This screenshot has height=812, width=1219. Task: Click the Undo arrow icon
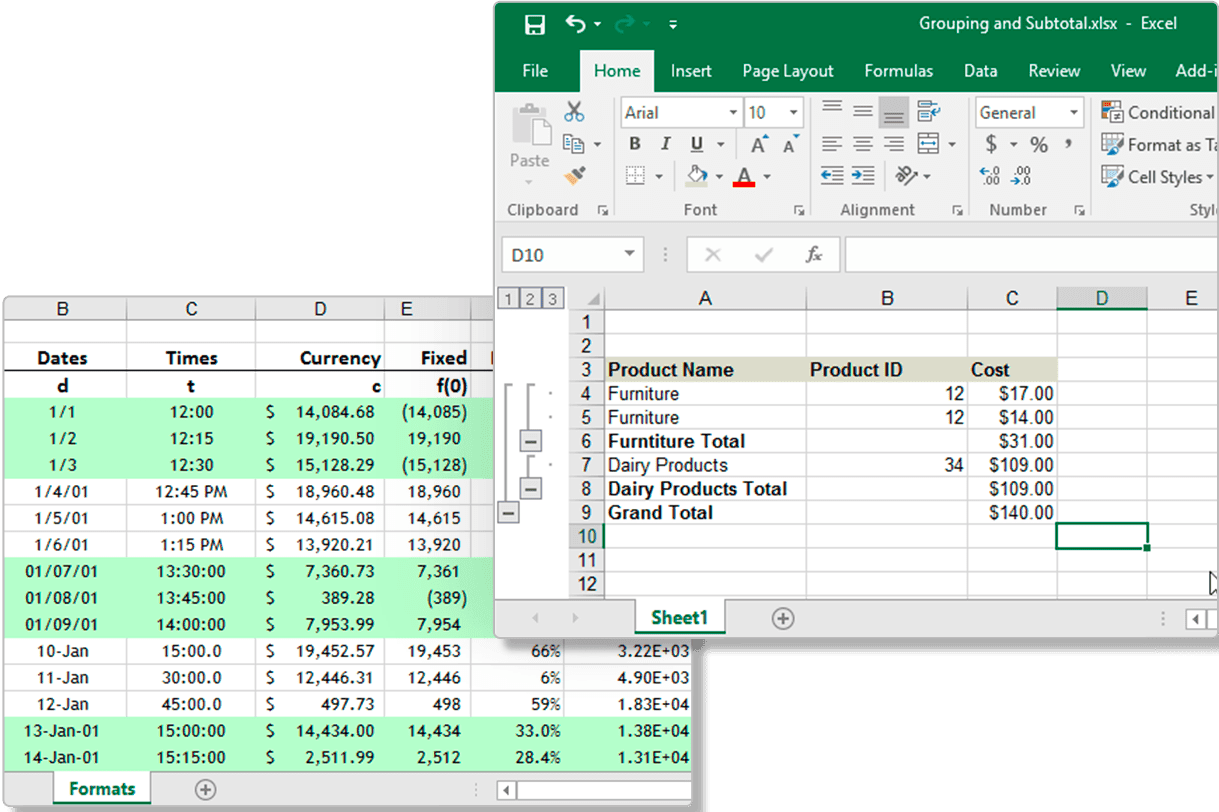(x=576, y=23)
